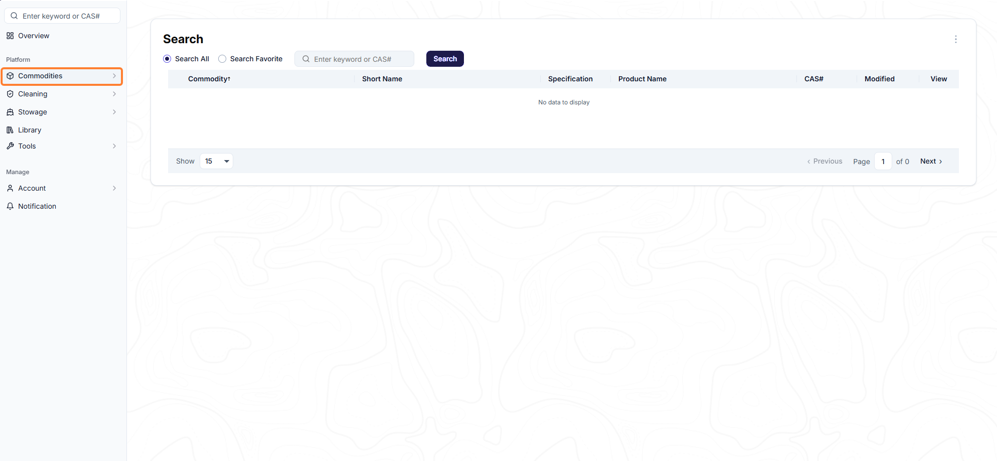Open the Commodities menu item
The image size is (997, 461).
click(x=62, y=76)
